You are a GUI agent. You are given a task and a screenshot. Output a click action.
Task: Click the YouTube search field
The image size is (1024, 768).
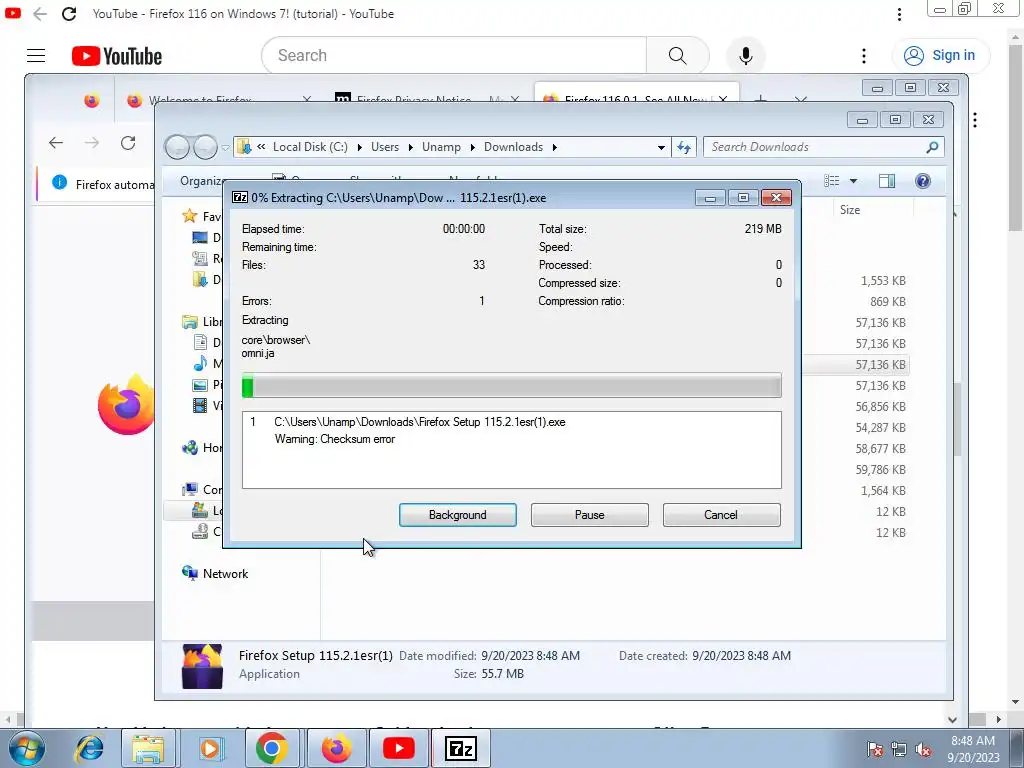tap(454, 56)
